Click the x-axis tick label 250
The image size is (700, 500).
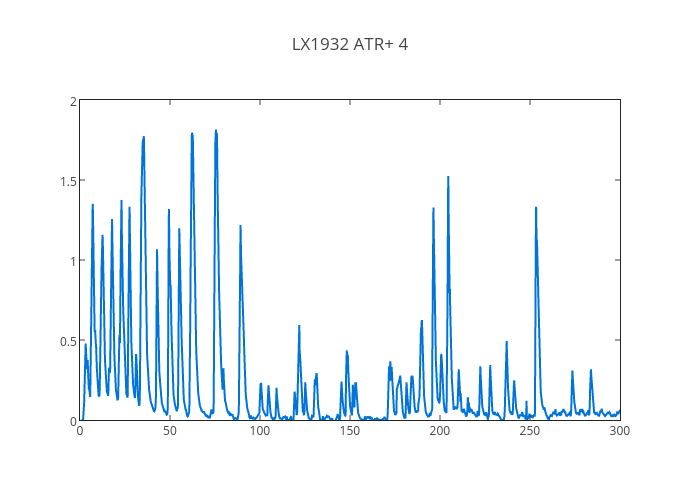tap(530, 431)
